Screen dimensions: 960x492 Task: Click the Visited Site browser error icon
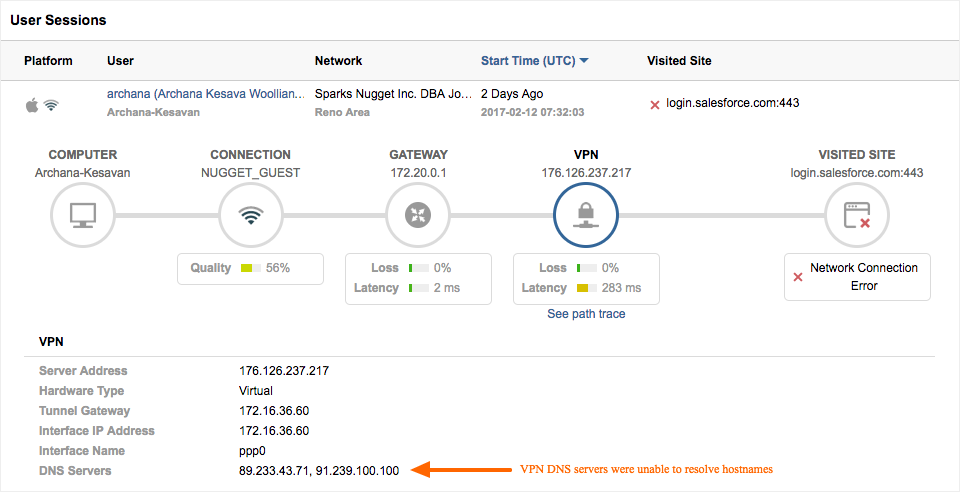[x=857, y=215]
